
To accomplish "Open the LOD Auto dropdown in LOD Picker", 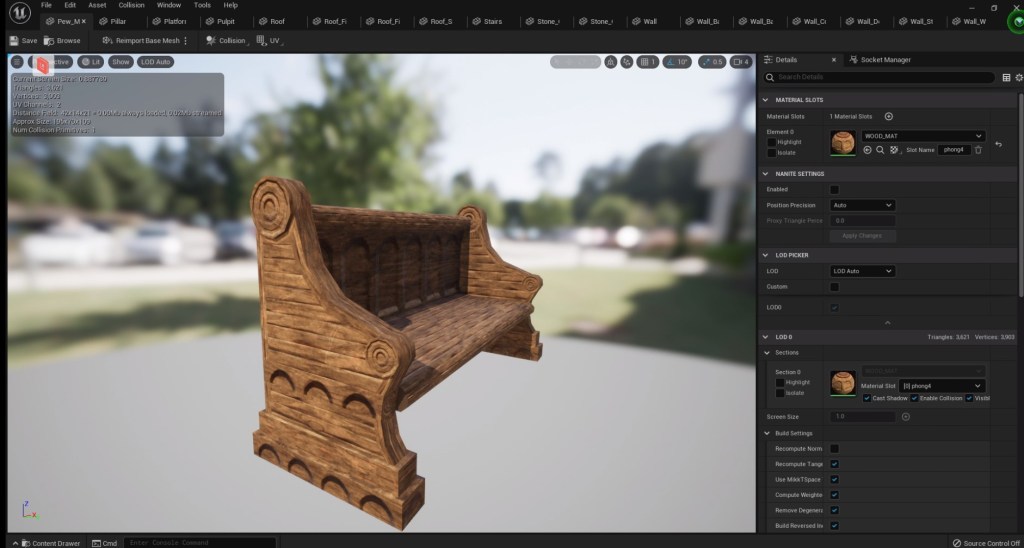I will (862, 271).
